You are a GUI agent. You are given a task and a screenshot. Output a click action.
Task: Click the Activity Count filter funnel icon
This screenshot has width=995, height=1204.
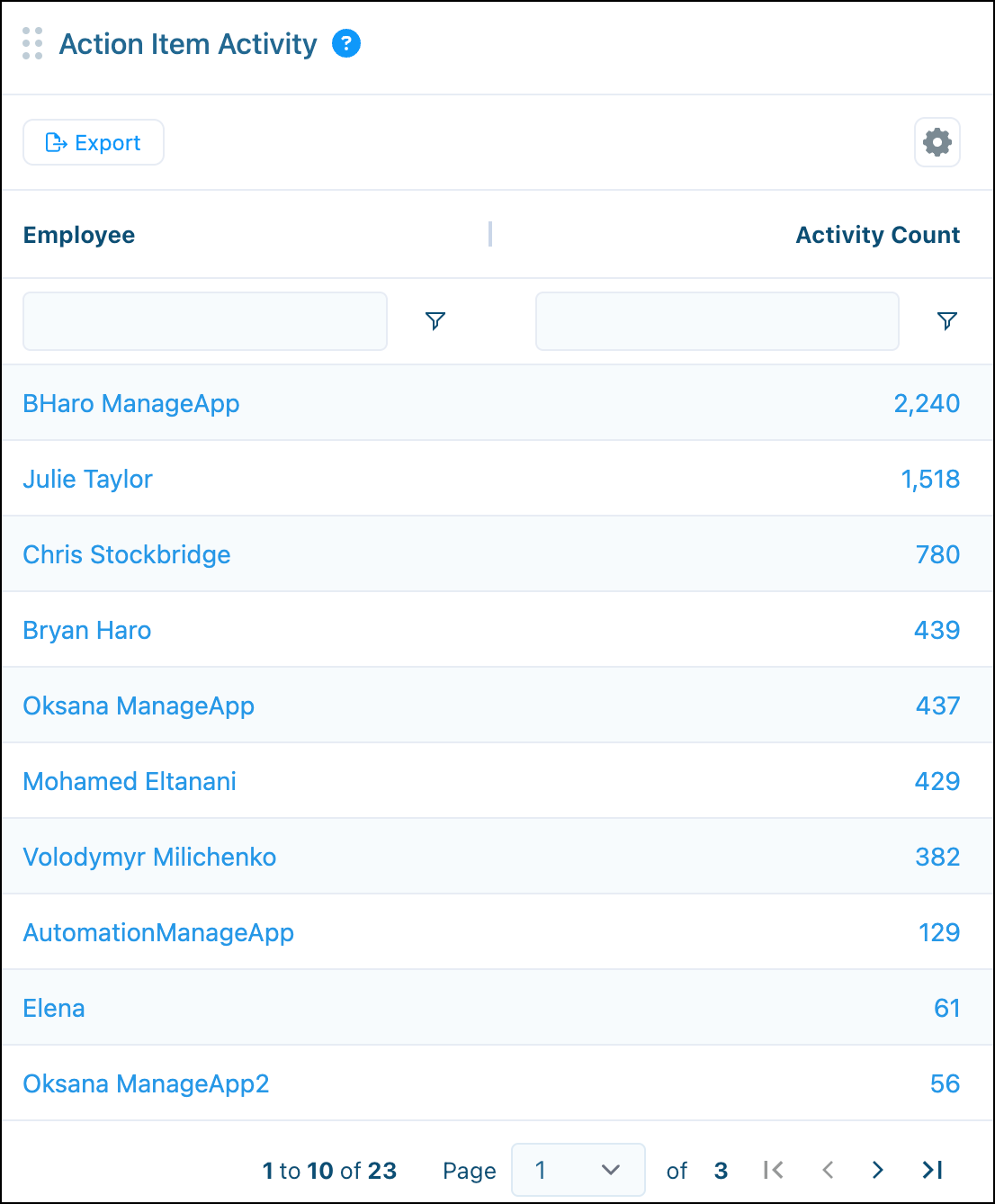(947, 321)
